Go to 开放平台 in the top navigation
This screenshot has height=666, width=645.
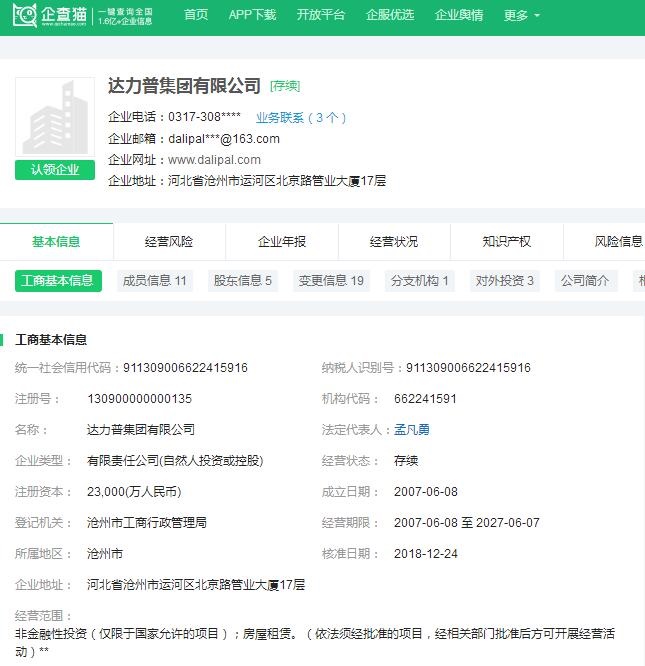coord(321,15)
